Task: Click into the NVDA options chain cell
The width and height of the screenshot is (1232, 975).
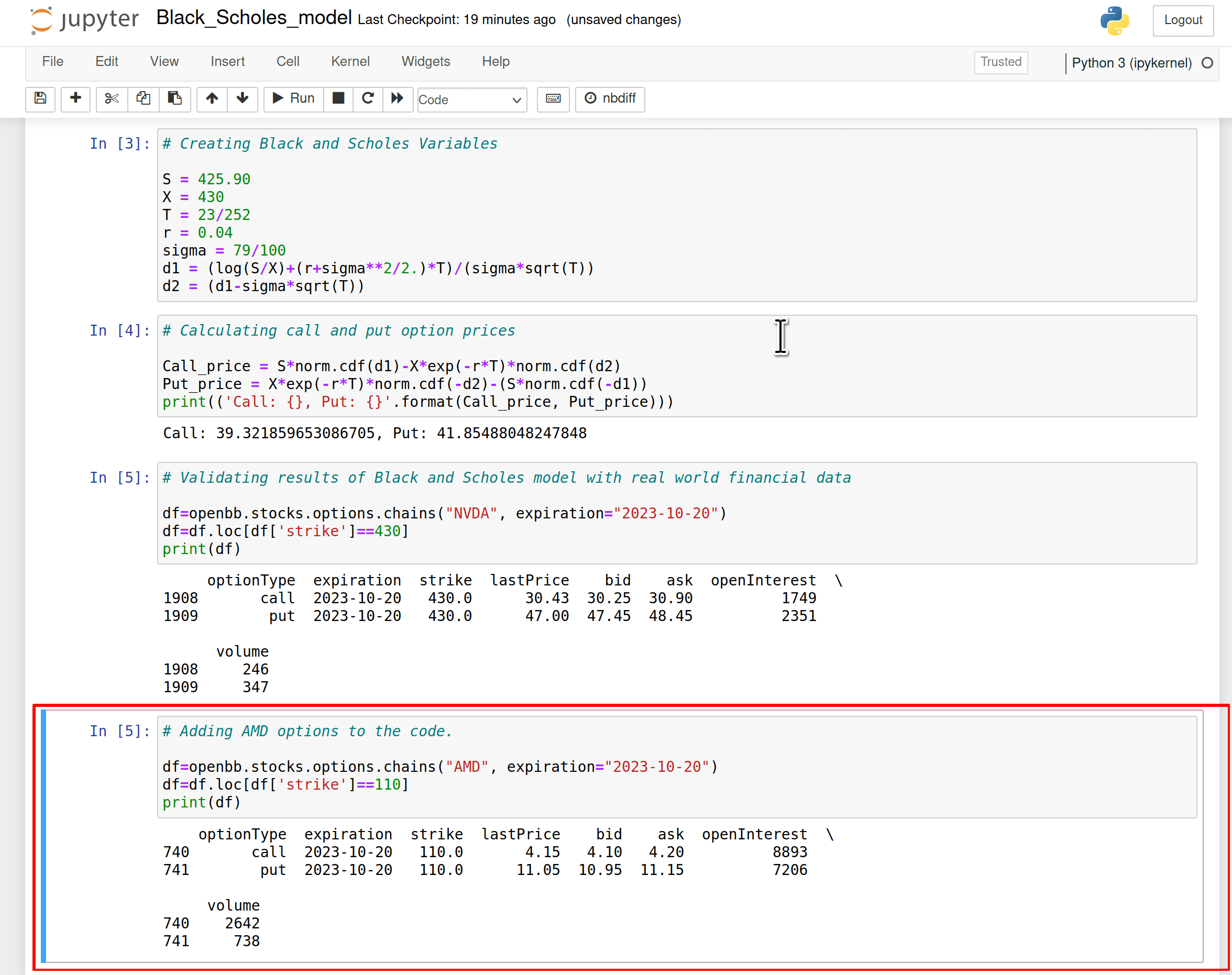Action: pyautogui.click(x=677, y=513)
